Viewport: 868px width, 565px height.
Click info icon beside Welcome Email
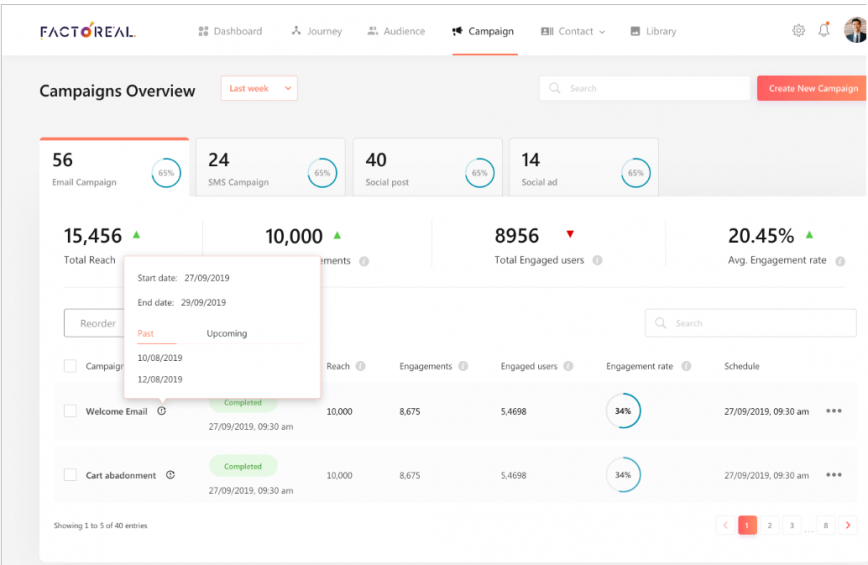coord(162,411)
